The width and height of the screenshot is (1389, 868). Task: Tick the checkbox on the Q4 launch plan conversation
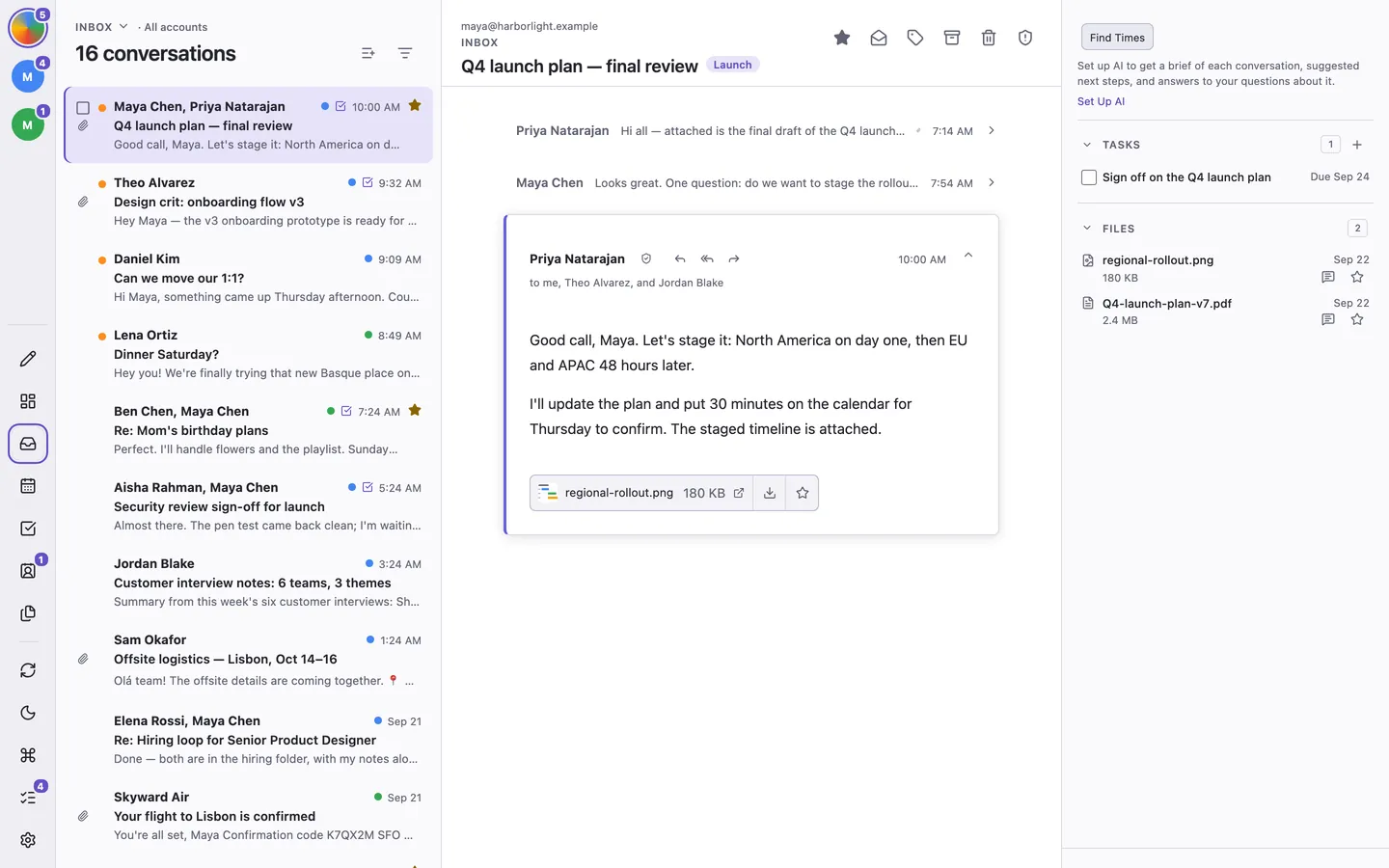click(83, 108)
